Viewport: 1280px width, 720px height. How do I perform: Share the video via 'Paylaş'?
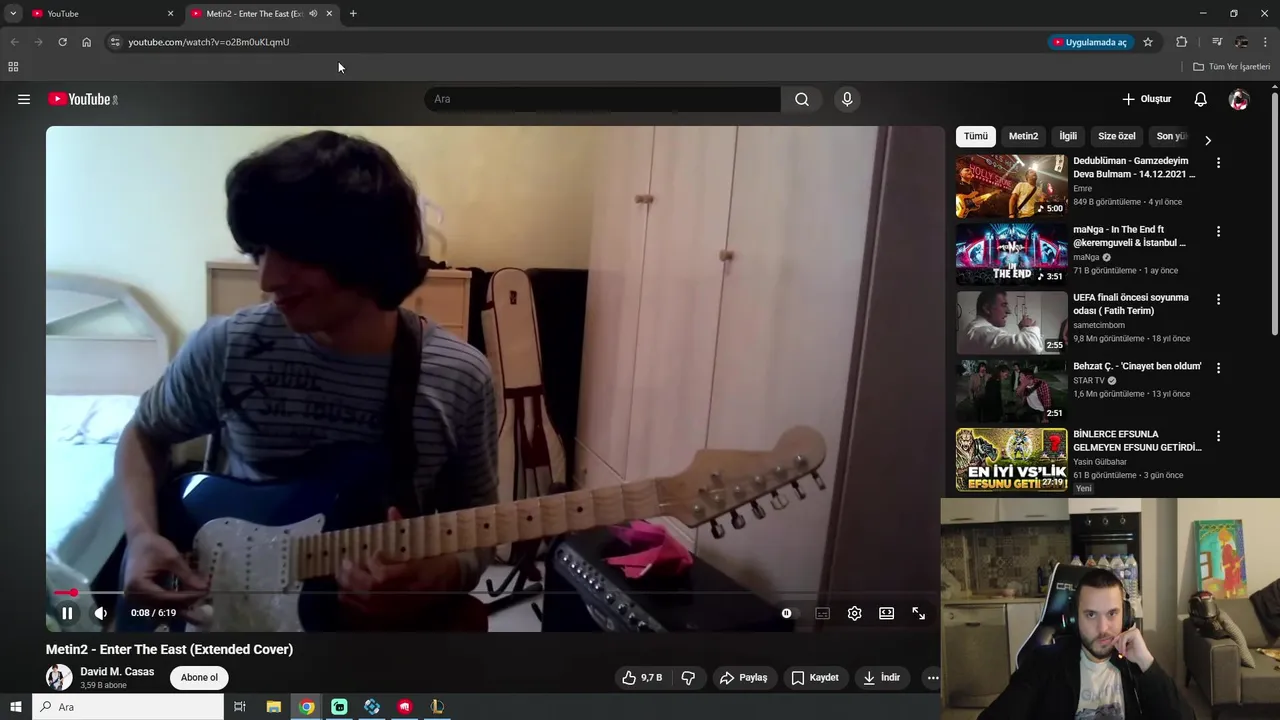point(743,678)
